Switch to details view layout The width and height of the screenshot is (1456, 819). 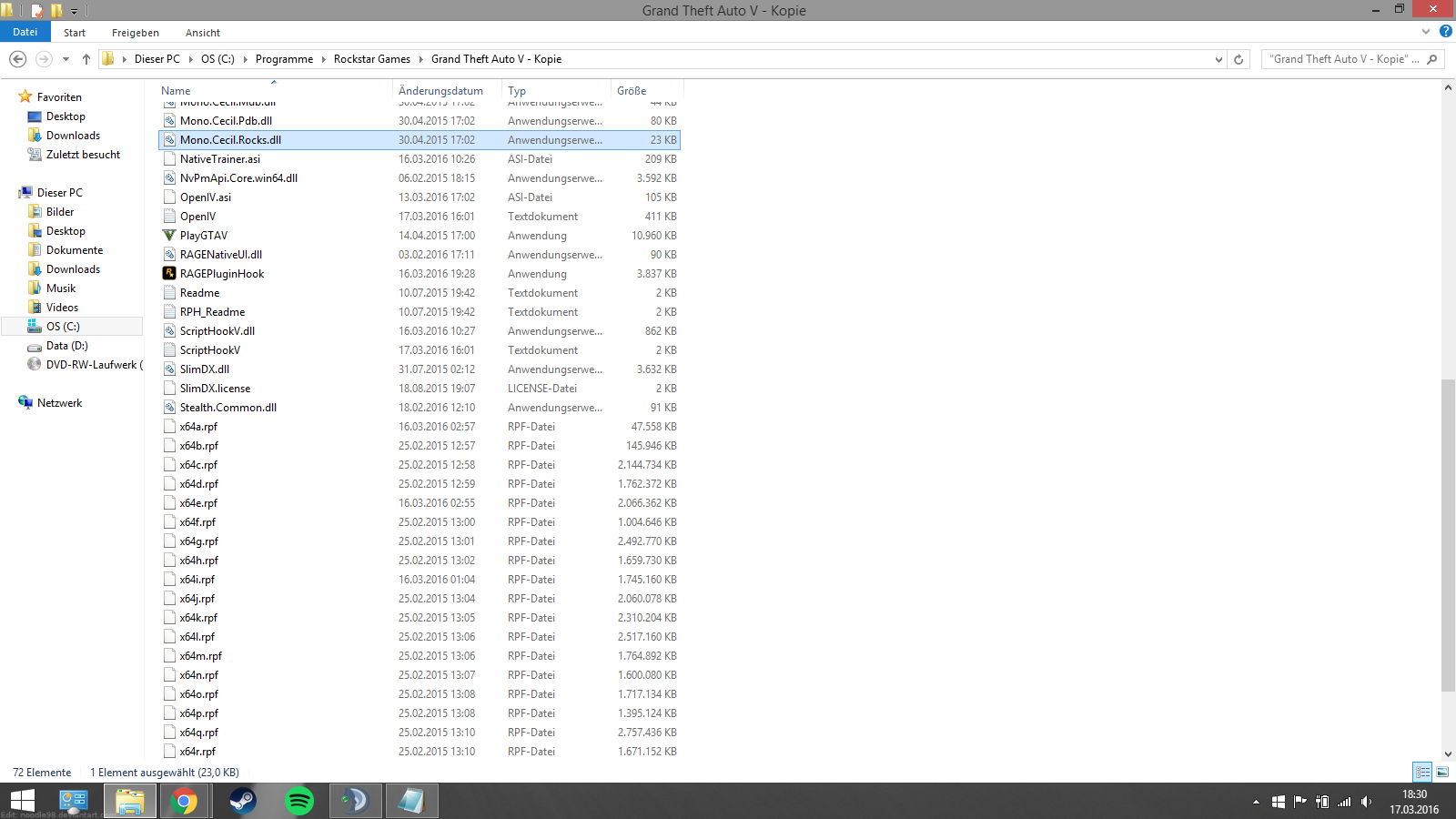(1422, 772)
